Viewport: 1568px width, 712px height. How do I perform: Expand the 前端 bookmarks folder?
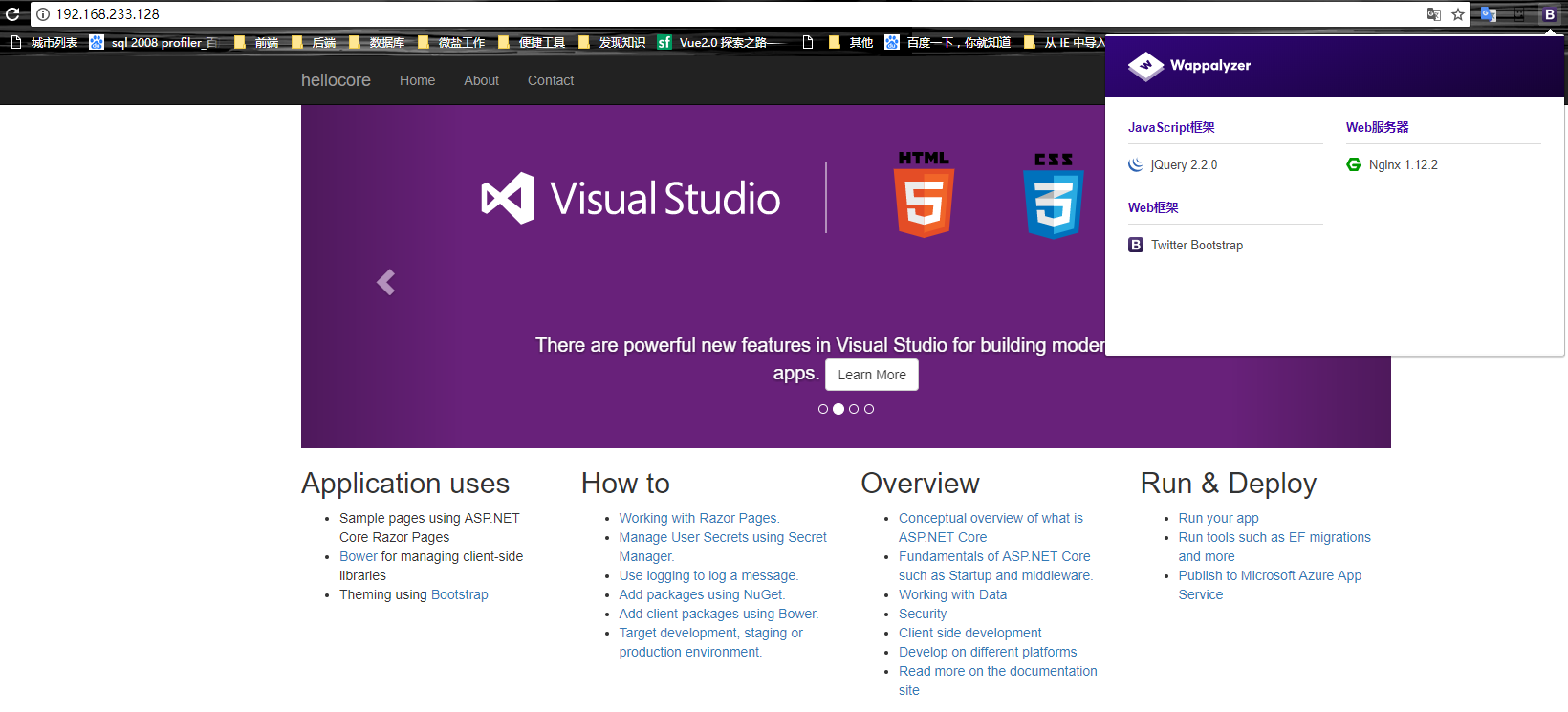click(x=256, y=42)
